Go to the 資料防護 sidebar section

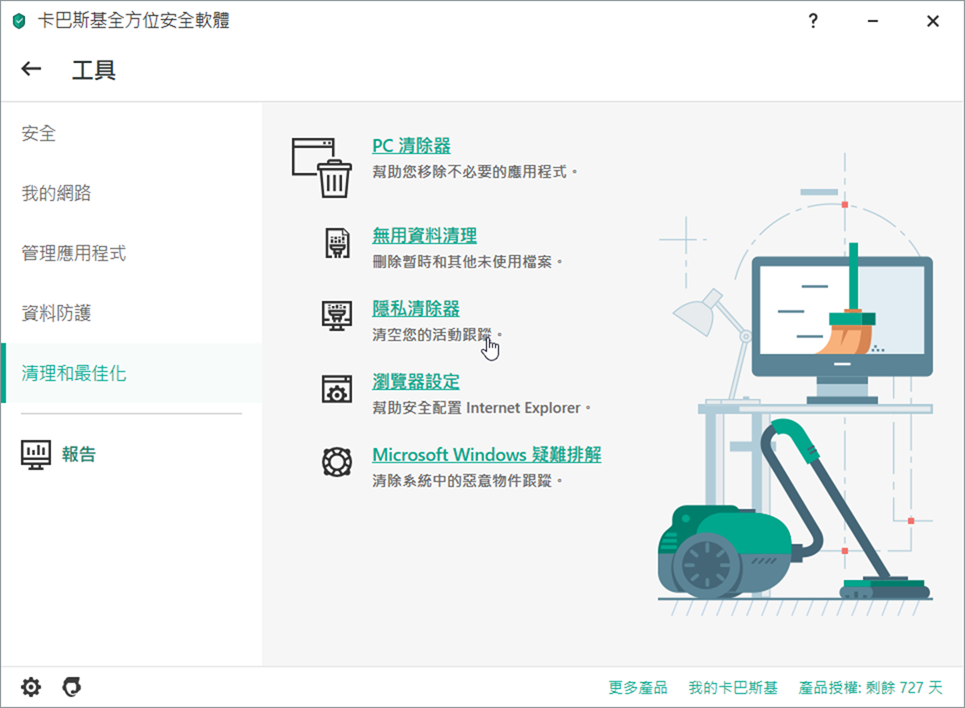[x=56, y=313]
